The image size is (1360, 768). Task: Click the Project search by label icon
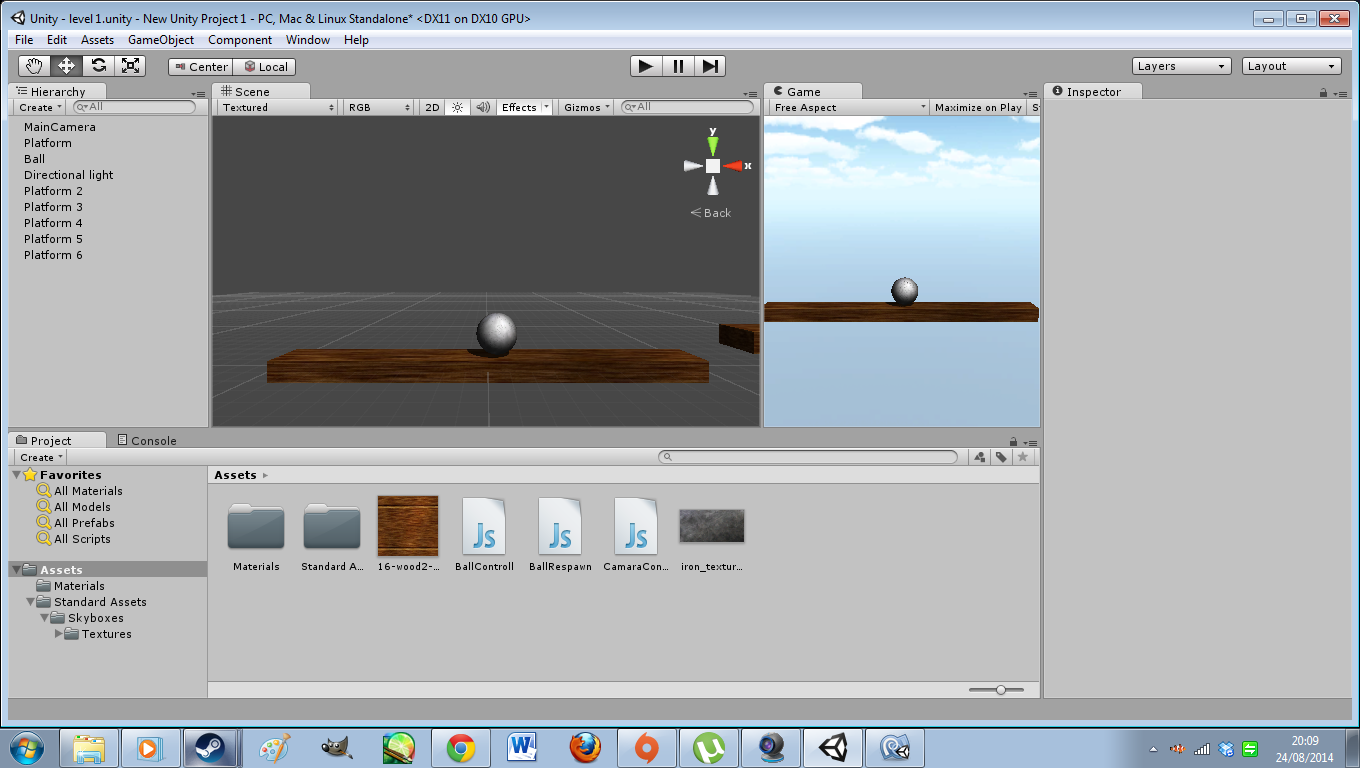pyautogui.click(x=1000, y=457)
